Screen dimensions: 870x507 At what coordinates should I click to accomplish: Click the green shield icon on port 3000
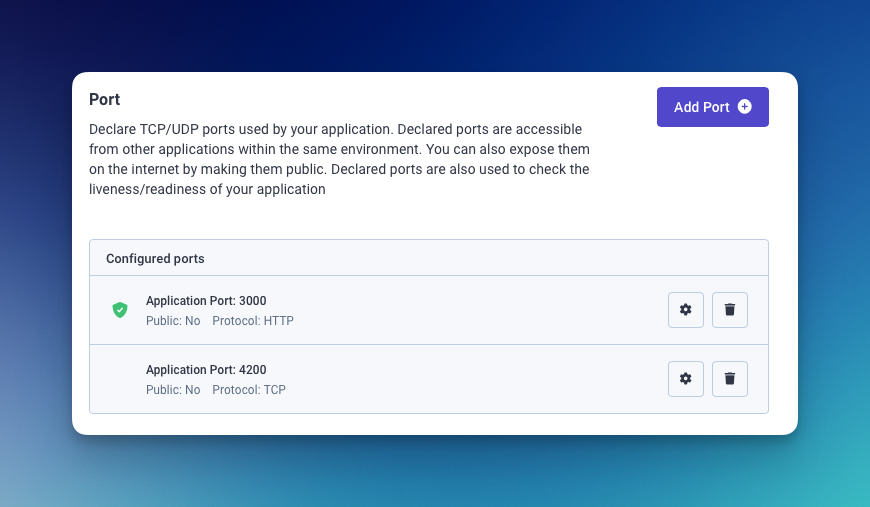tap(120, 310)
